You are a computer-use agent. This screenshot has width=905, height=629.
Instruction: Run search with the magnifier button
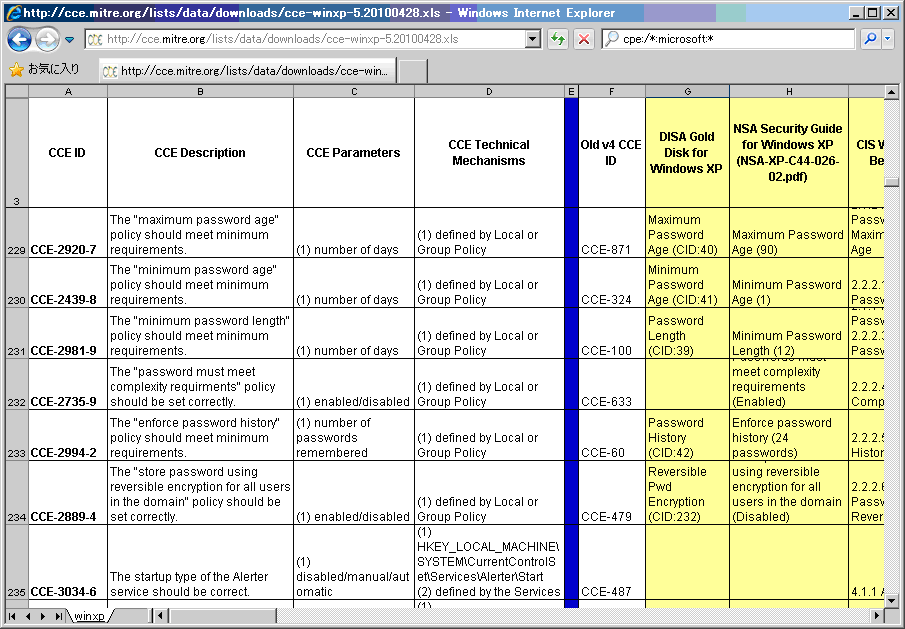pos(870,39)
